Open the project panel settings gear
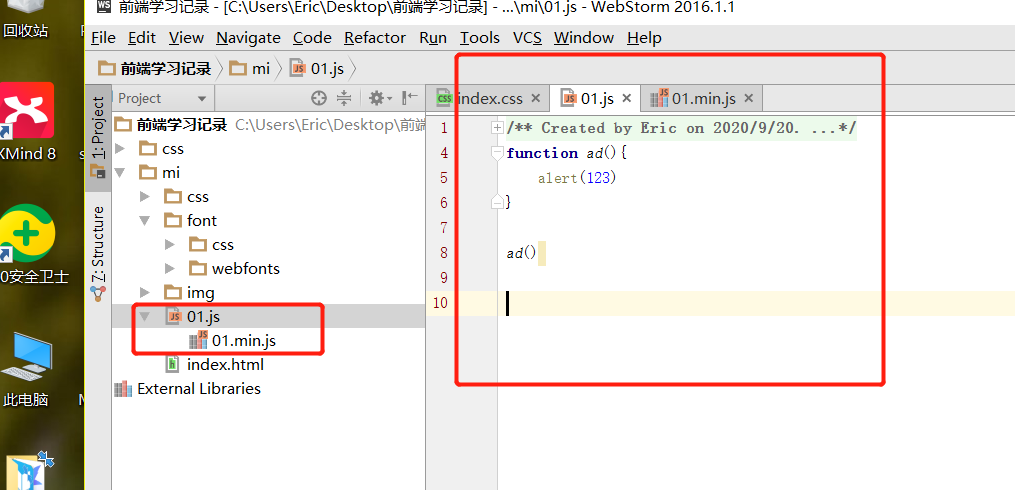1015x490 pixels. pyautogui.click(x=380, y=98)
